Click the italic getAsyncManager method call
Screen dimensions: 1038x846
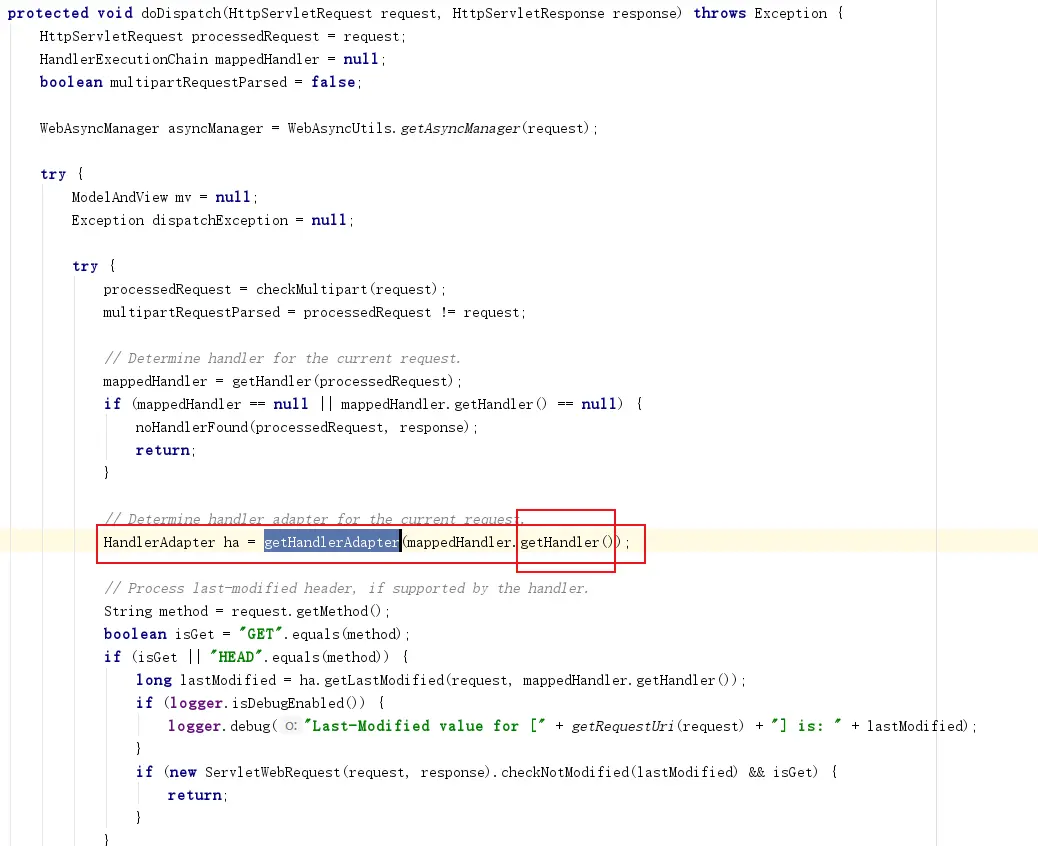(x=460, y=128)
